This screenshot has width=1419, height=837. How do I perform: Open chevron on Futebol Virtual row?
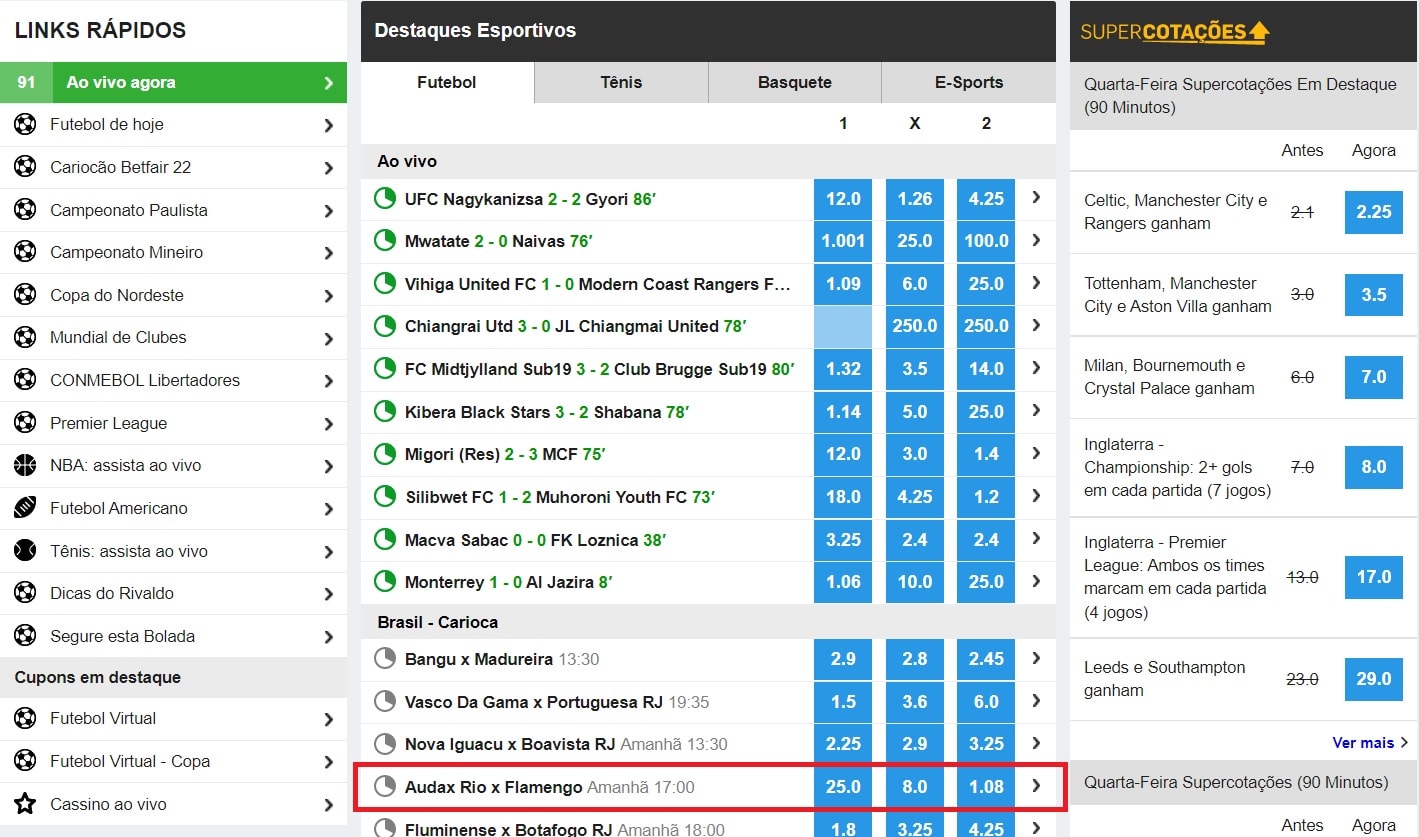pyautogui.click(x=328, y=719)
